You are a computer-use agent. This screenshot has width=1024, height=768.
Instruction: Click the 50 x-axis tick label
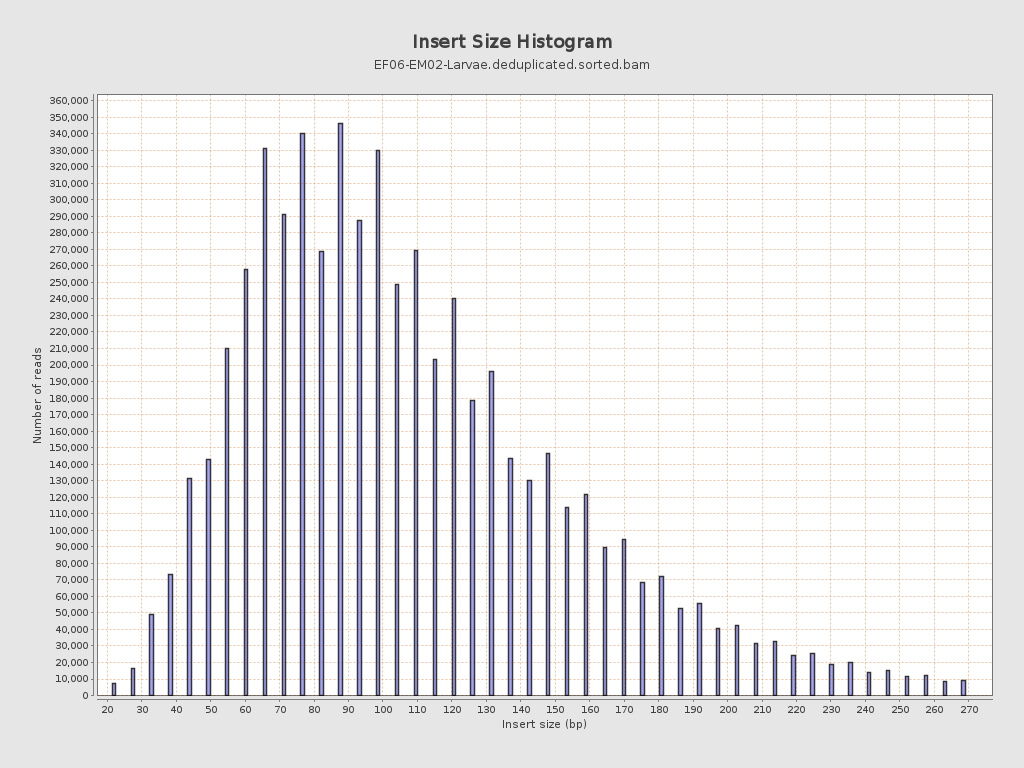(211, 709)
